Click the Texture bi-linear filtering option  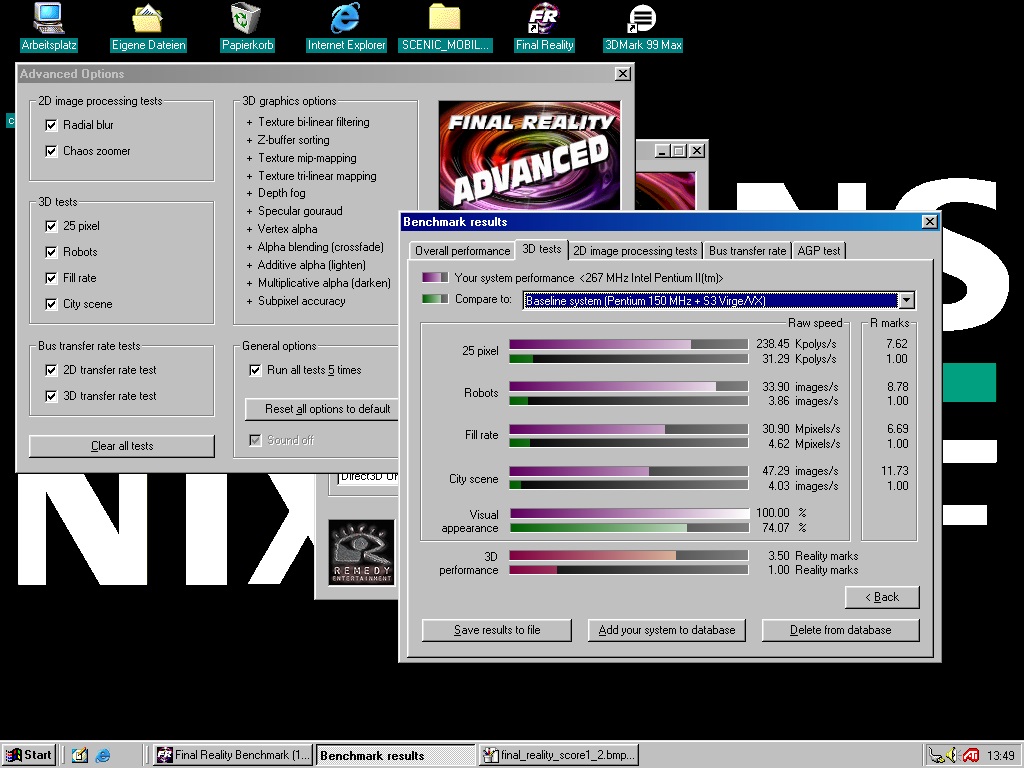pos(313,122)
